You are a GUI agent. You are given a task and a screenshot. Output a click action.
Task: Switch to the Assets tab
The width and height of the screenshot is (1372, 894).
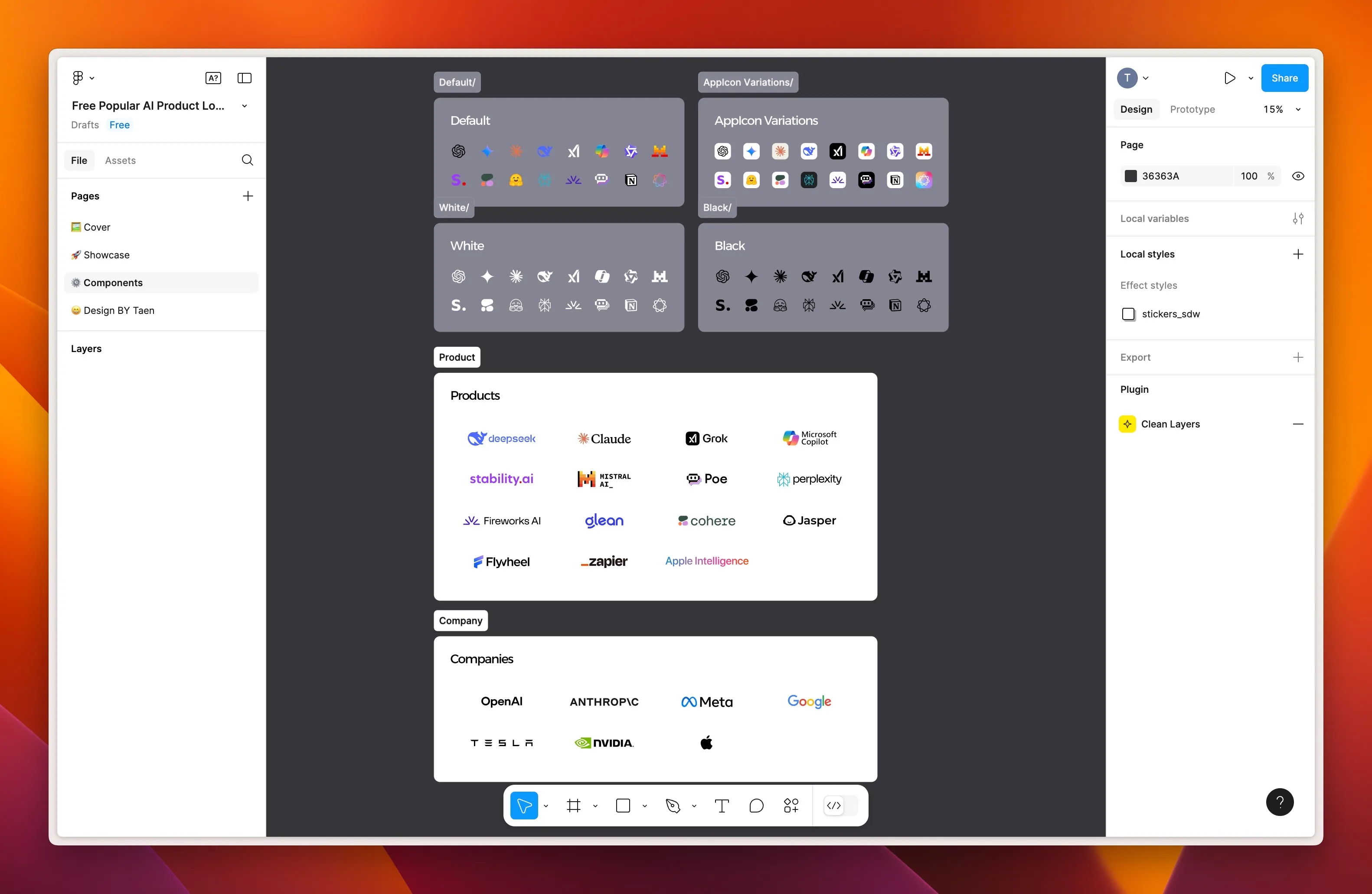120,160
